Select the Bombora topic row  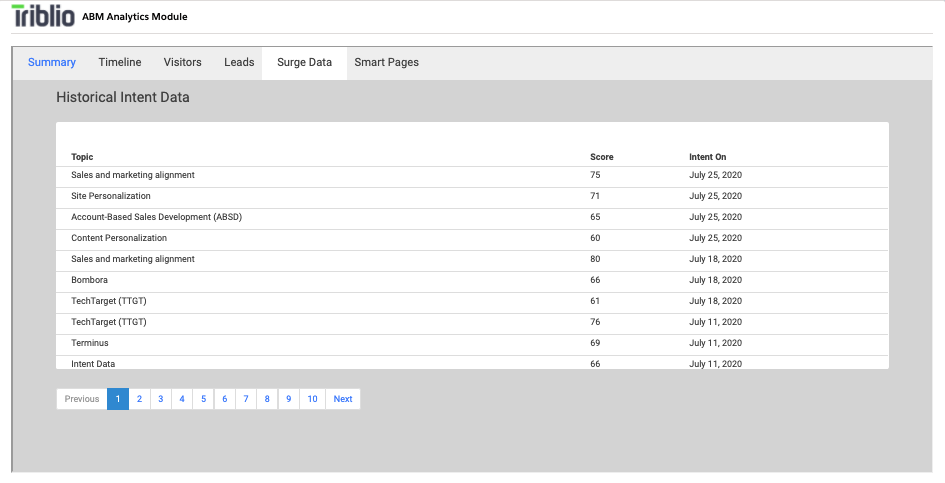pos(472,280)
